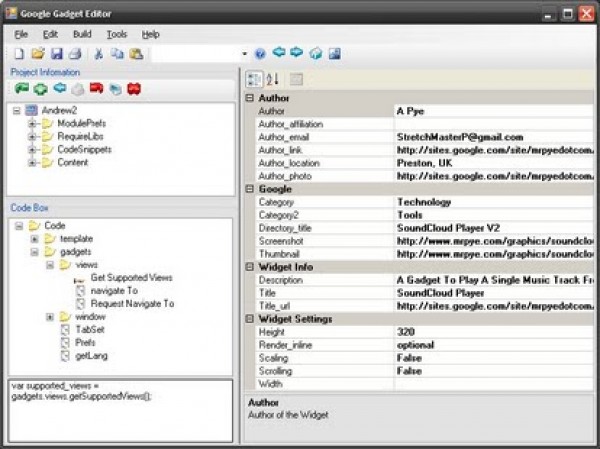The height and width of the screenshot is (449, 600).
Task: Click the Open folder toolbar icon
Action: 38,53
